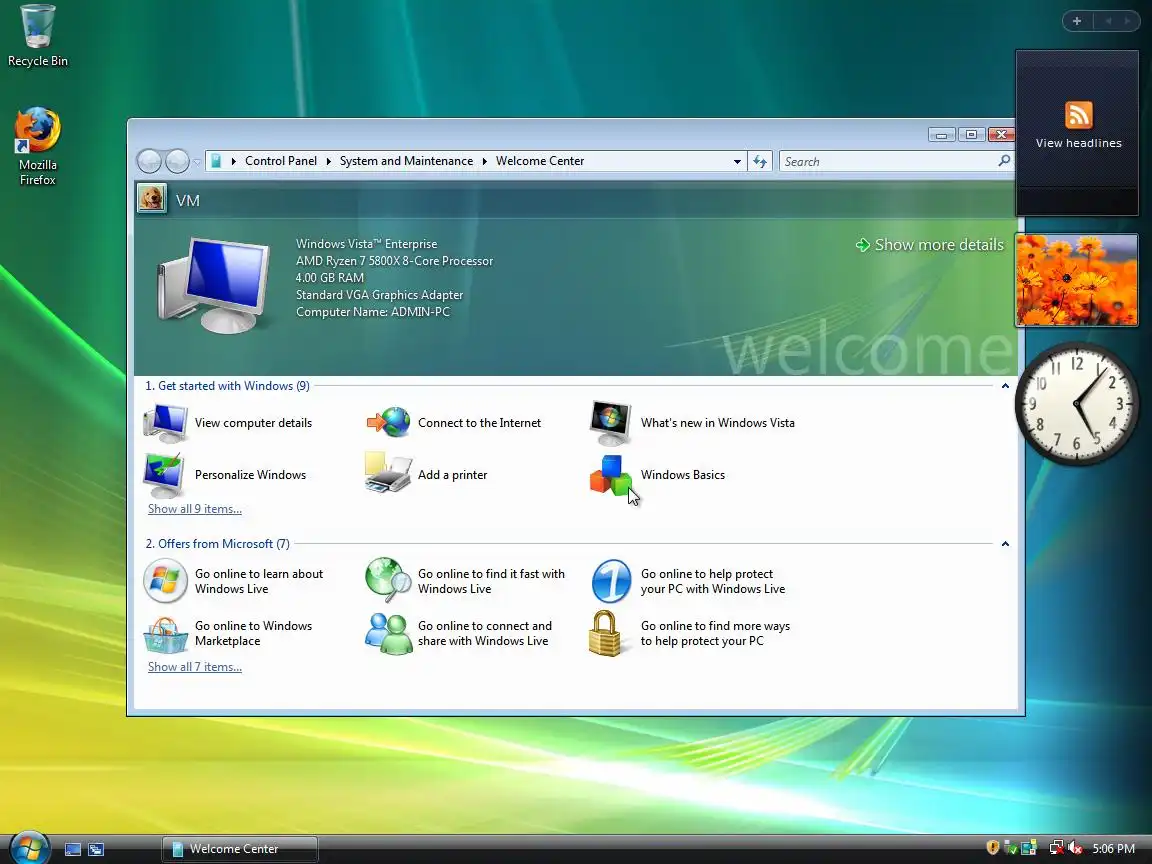Click the Welcome Center breadcrumb
The image size is (1152, 864).
540,161
